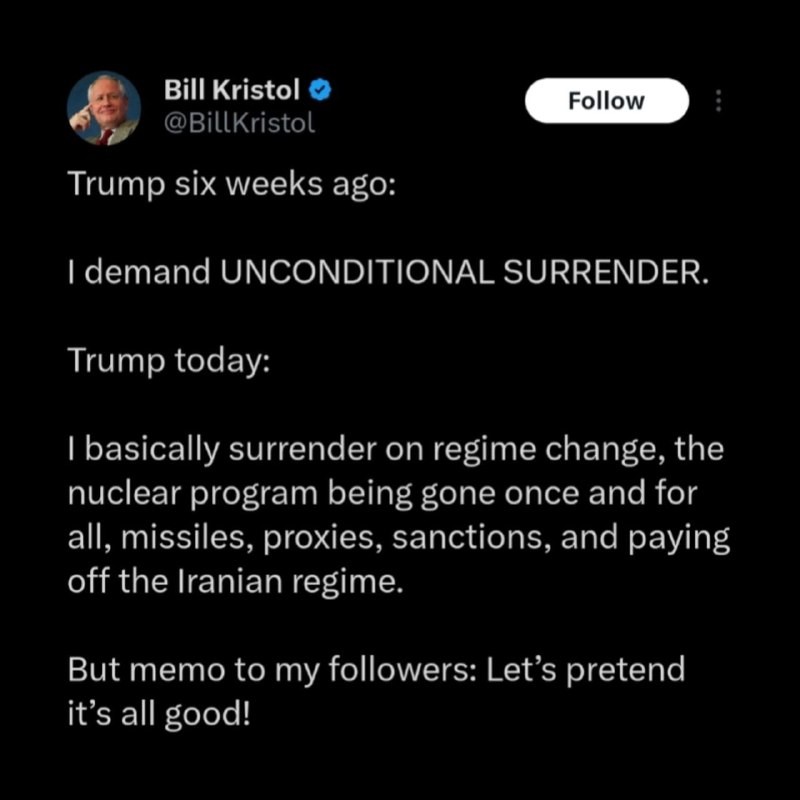Click the "I demand UNCONDITIONAL SURRENDER." line

click(388, 273)
